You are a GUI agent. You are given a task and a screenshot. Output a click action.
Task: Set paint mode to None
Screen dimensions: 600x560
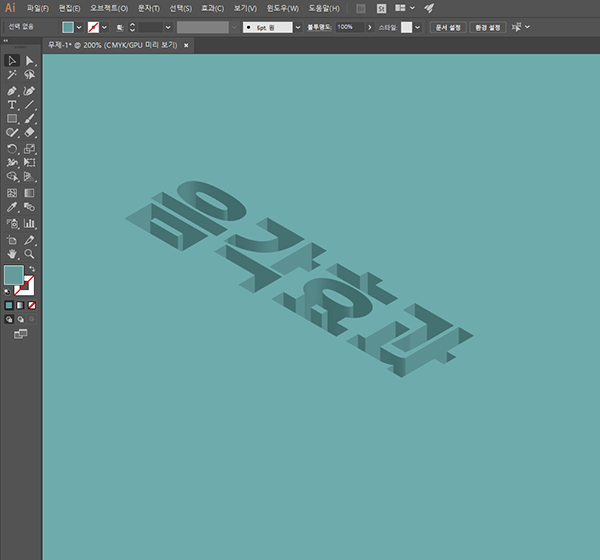point(32,305)
